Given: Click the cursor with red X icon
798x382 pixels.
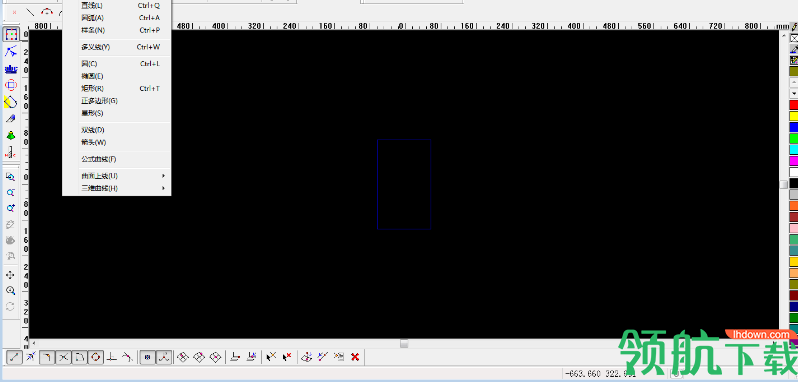Looking at the screenshot, I should coord(288,357).
